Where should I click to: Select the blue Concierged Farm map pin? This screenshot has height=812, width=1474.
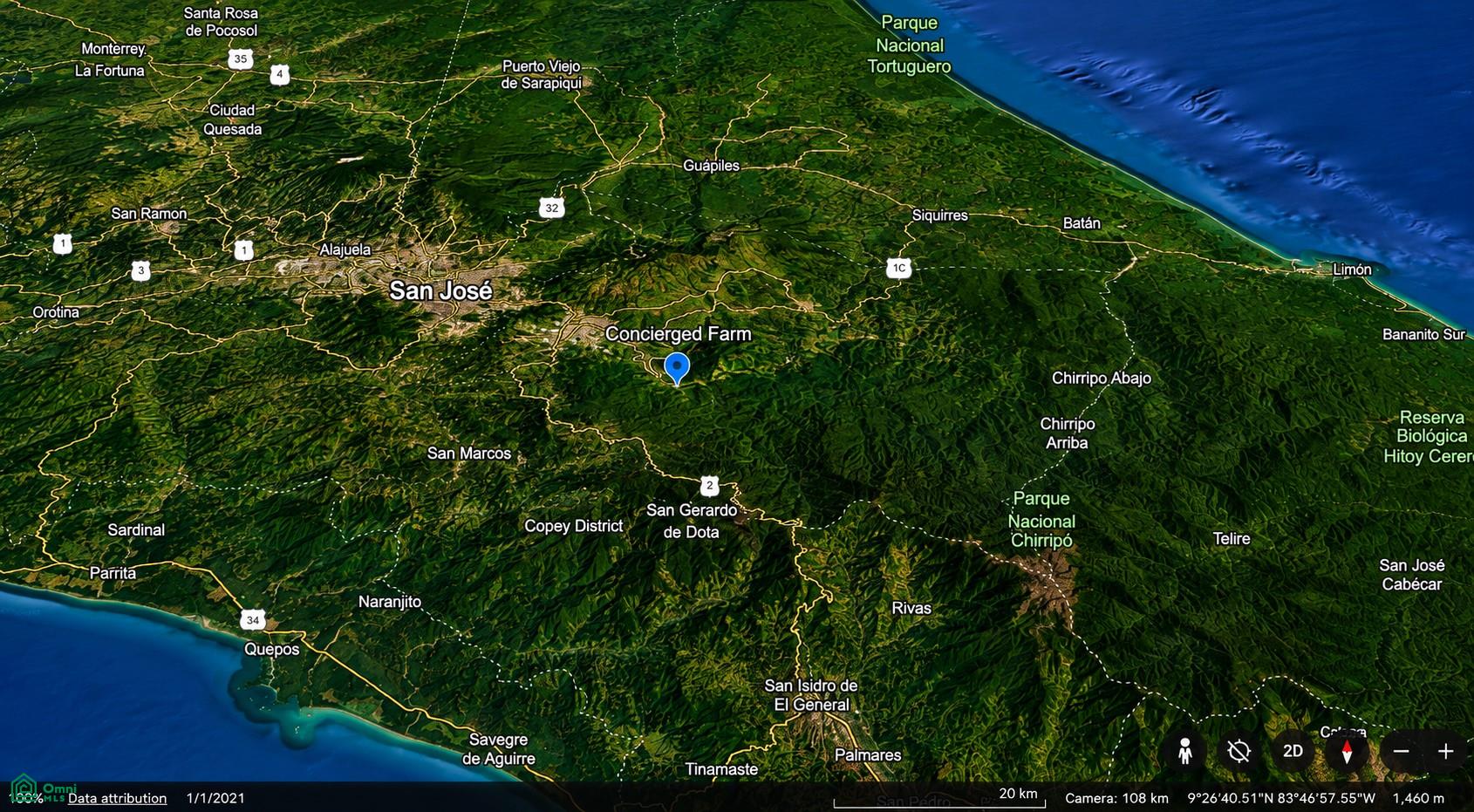[677, 368]
